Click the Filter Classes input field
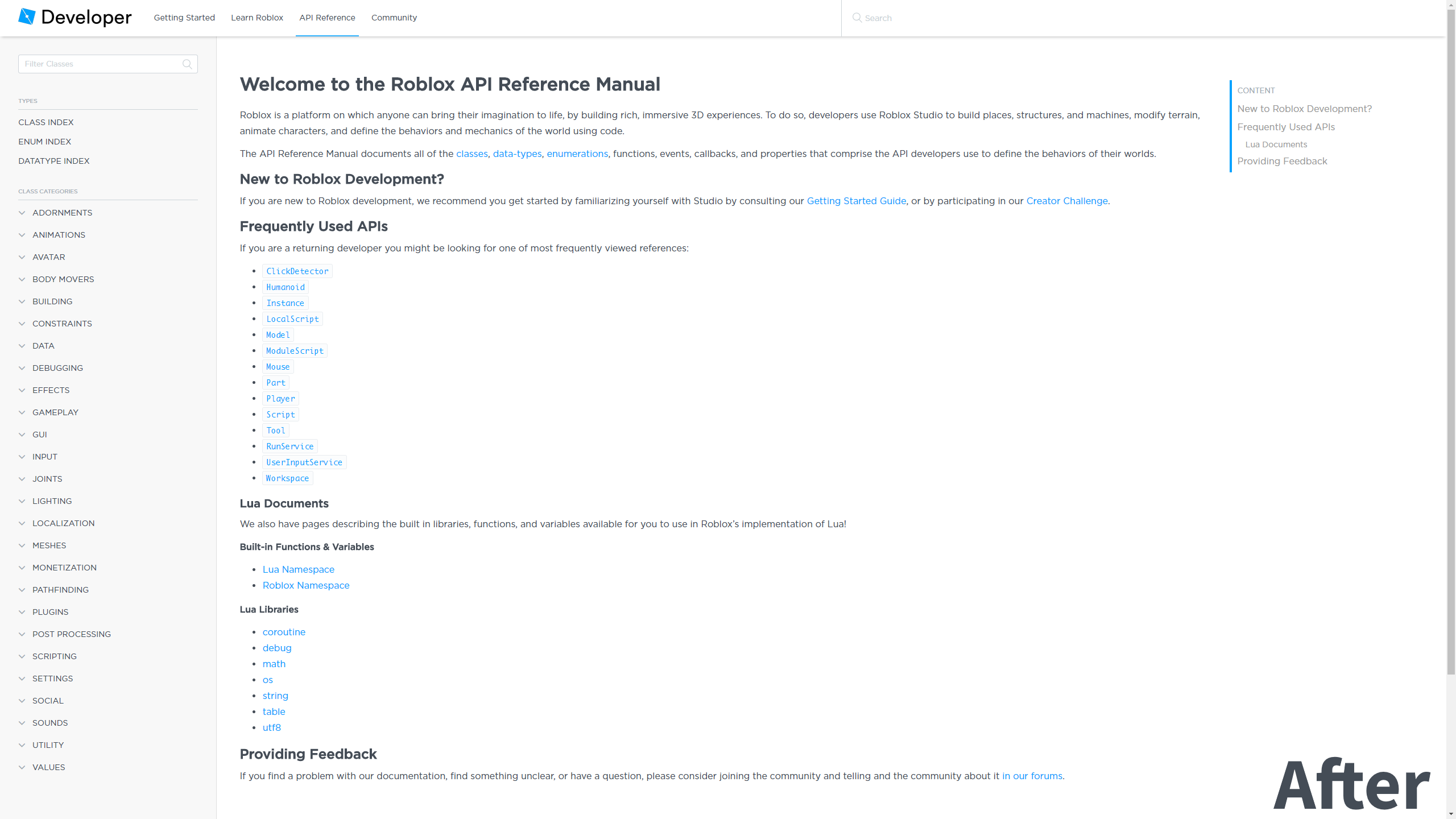 [108, 64]
